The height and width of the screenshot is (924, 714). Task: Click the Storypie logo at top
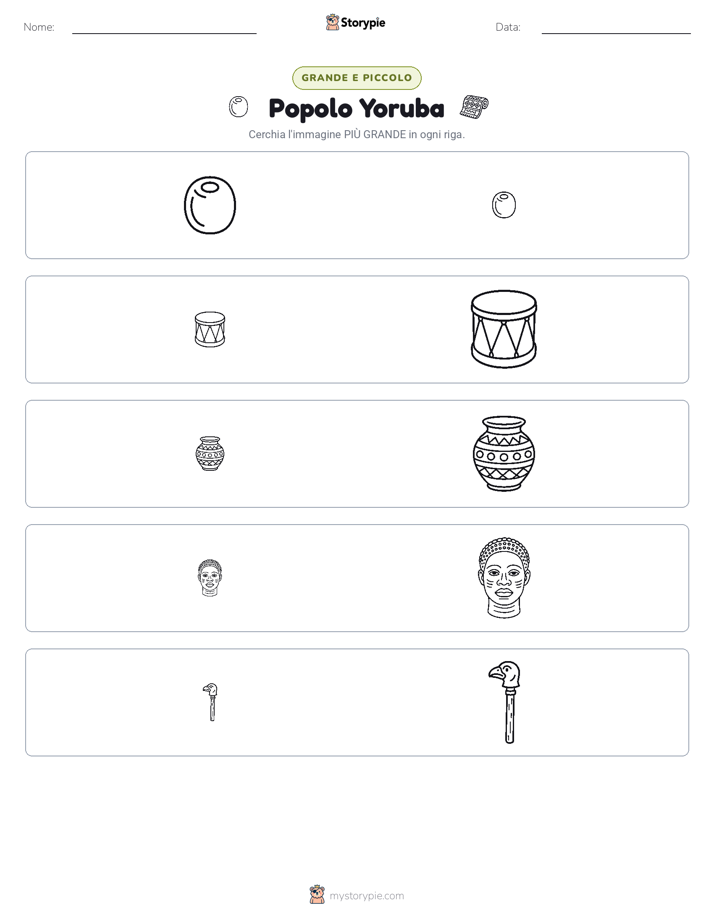pos(356,22)
